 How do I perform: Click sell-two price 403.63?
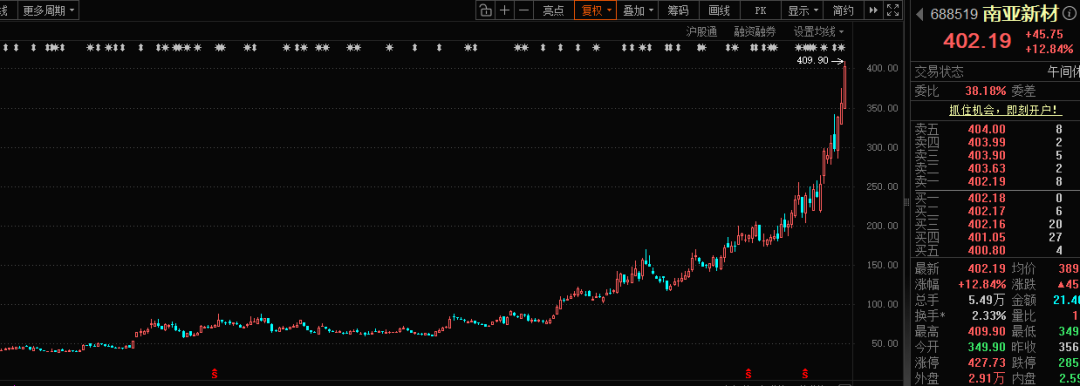tap(986, 168)
